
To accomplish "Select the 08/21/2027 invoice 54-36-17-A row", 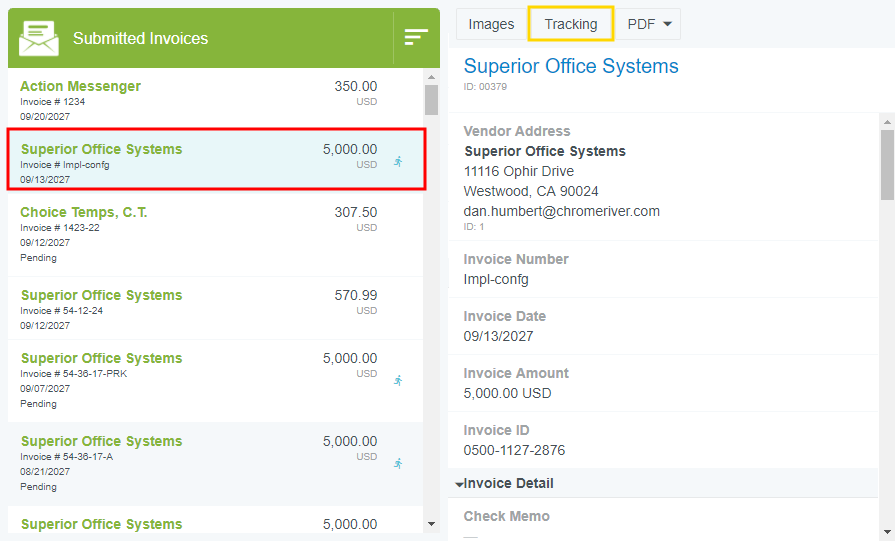I will 200,463.
